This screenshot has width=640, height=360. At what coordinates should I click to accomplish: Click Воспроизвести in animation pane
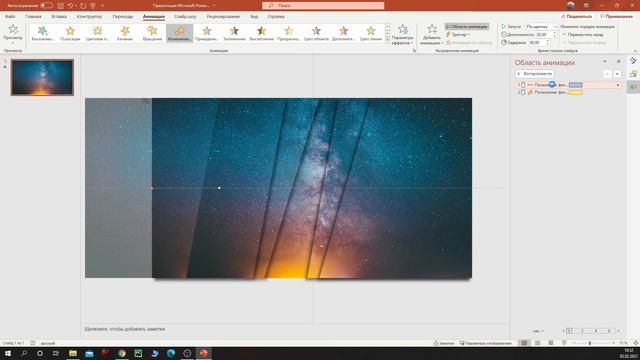[535, 74]
